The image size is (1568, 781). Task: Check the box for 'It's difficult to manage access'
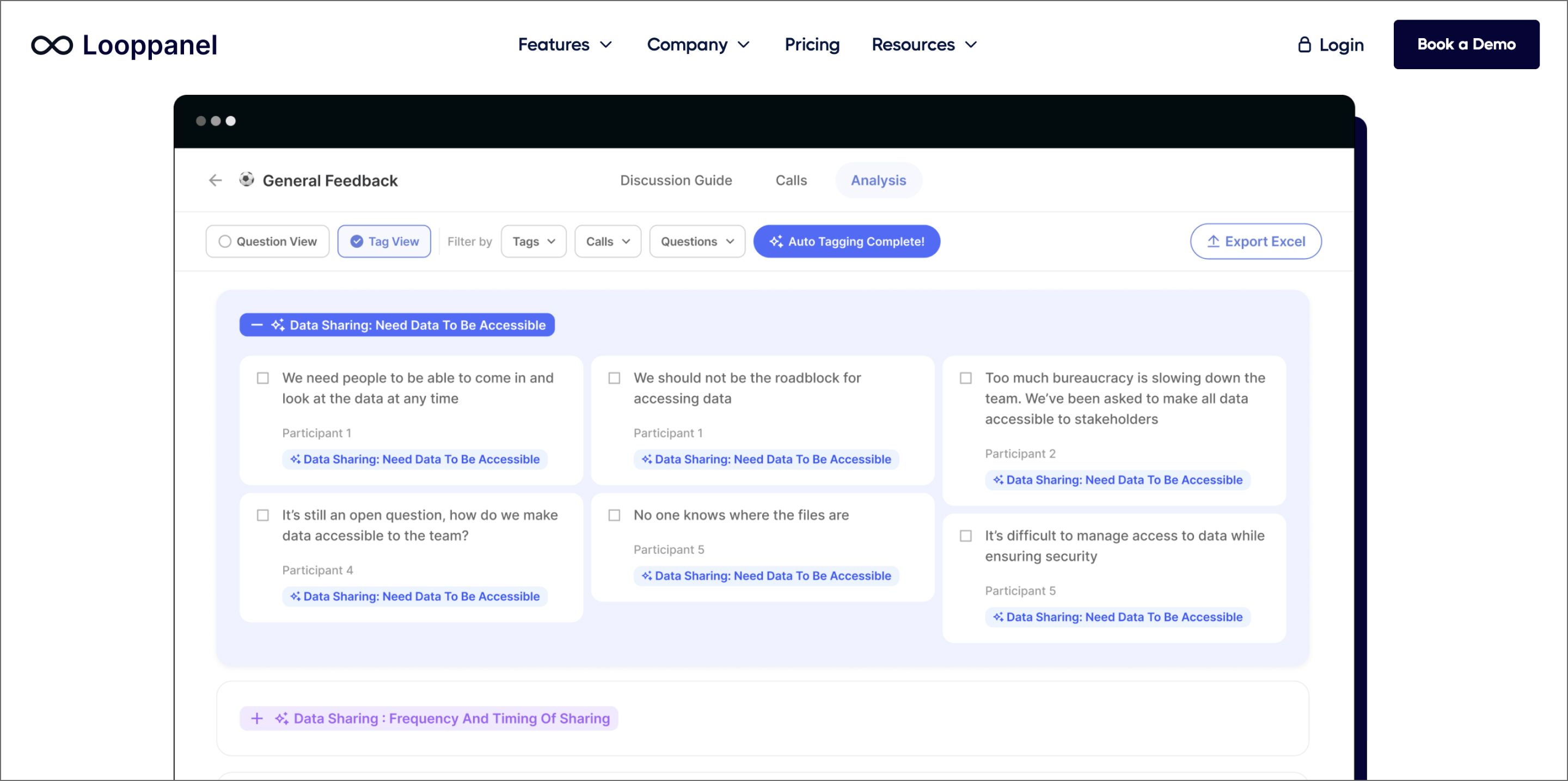pos(965,536)
